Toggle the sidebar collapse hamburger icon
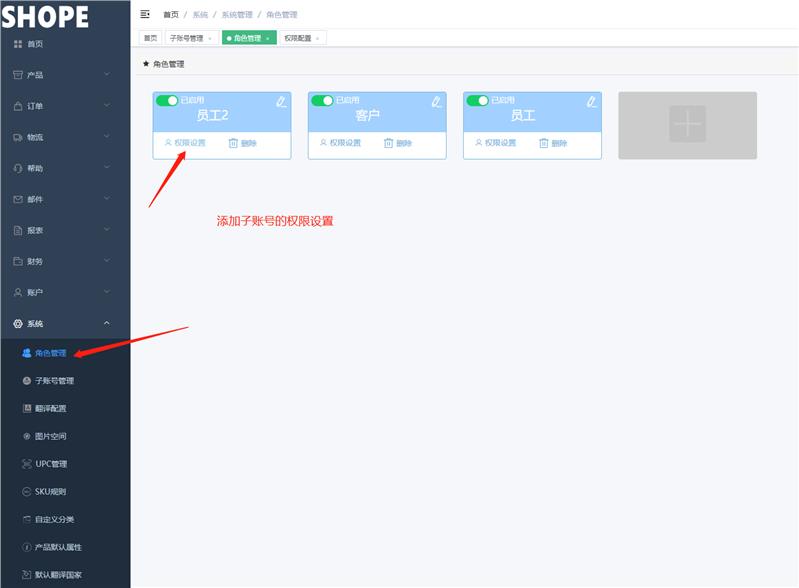 tap(145, 14)
